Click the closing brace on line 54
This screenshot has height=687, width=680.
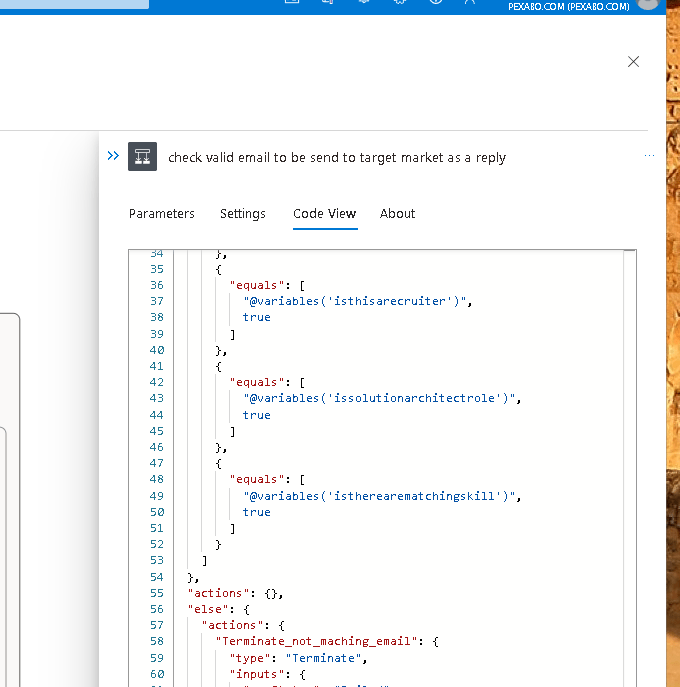pyautogui.click(x=193, y=577)
